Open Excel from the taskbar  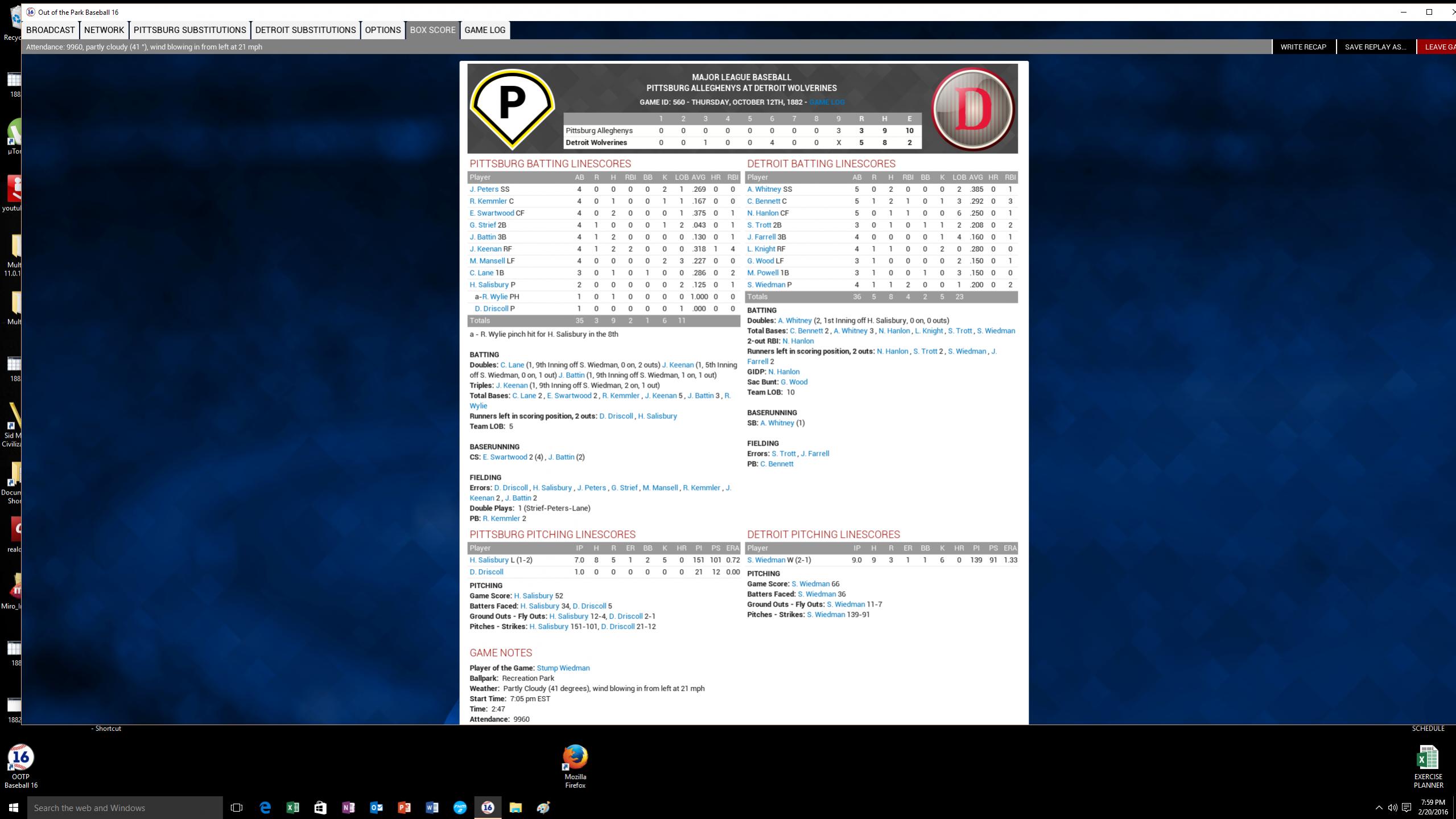[x=292, y=807]
